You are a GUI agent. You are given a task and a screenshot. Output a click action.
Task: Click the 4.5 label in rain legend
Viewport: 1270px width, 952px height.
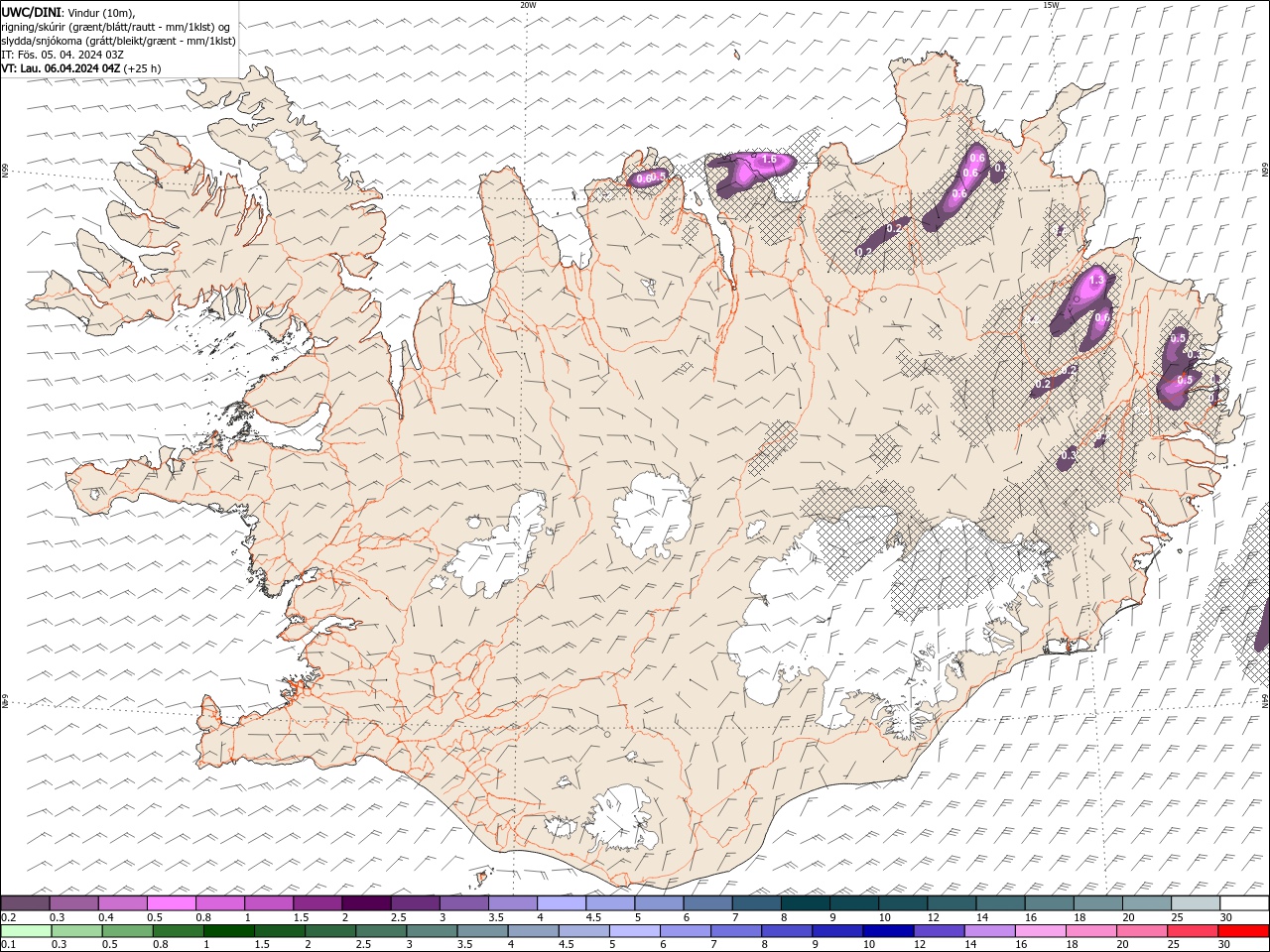click(x=566, y=944)
